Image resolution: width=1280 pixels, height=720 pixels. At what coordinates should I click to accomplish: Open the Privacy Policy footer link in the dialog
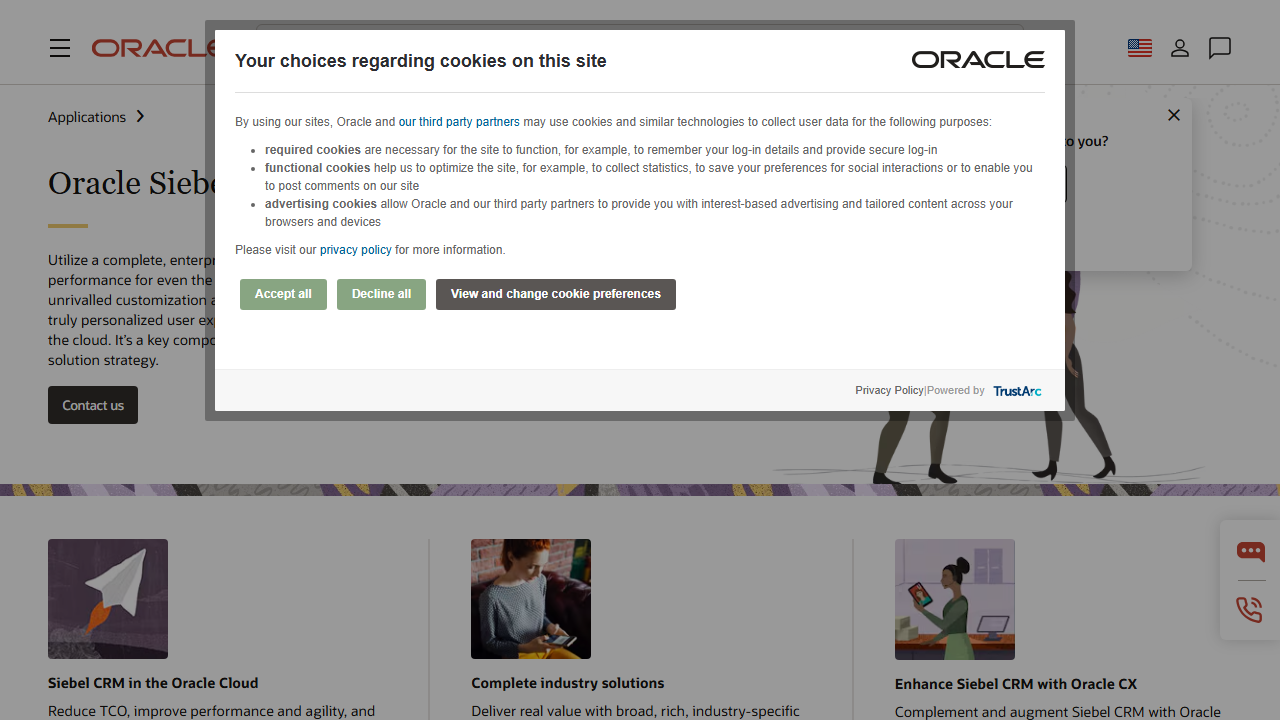pos(889,390)
